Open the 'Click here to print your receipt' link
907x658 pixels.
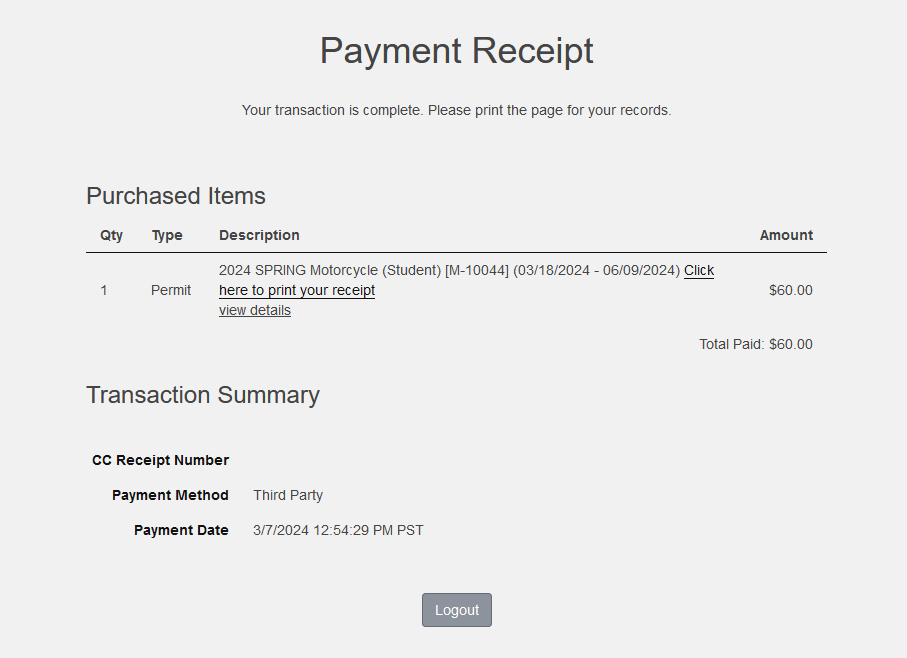(297, 291)
